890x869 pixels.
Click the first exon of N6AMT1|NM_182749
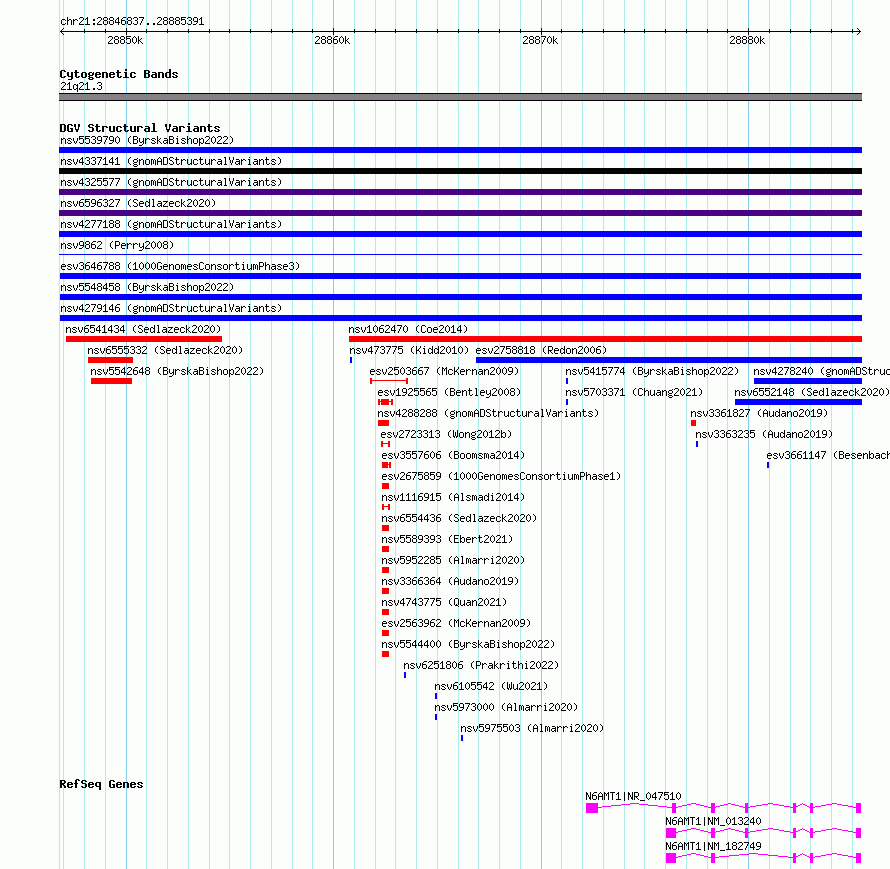[671, 858]
